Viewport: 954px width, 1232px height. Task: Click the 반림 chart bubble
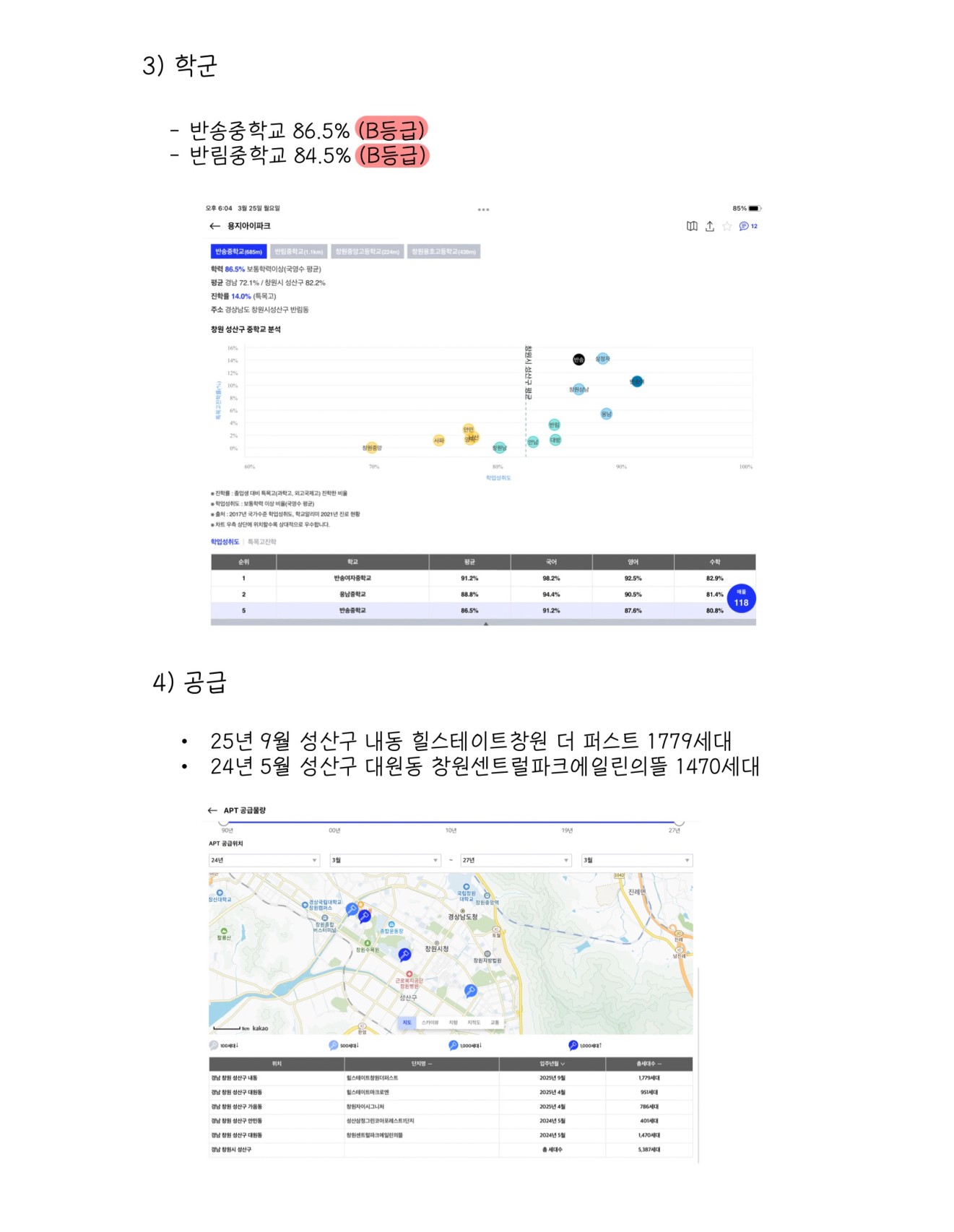554,425
